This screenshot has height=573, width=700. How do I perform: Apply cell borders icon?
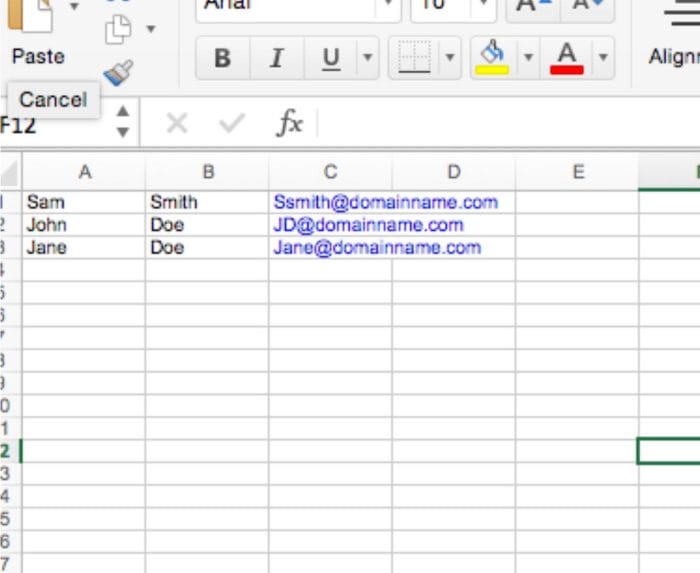(x=414, y=58)
